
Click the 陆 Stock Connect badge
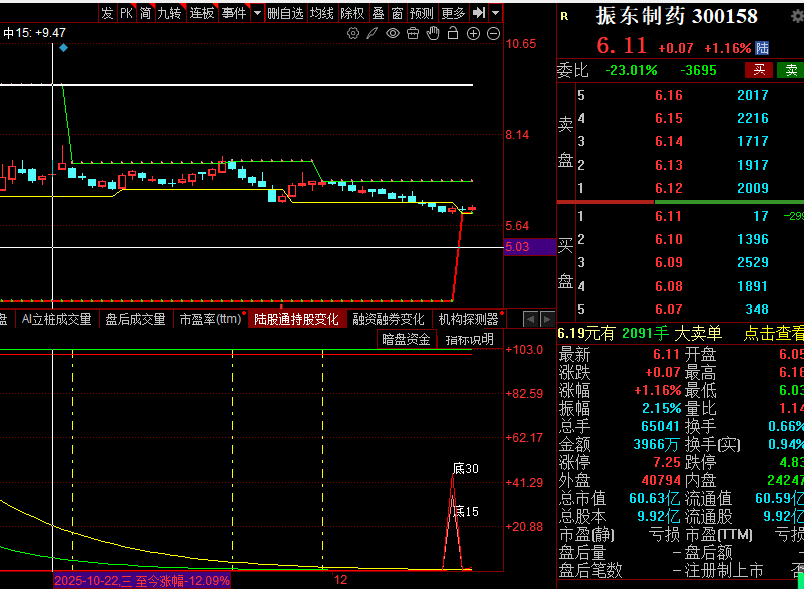[x=762, y=48]
